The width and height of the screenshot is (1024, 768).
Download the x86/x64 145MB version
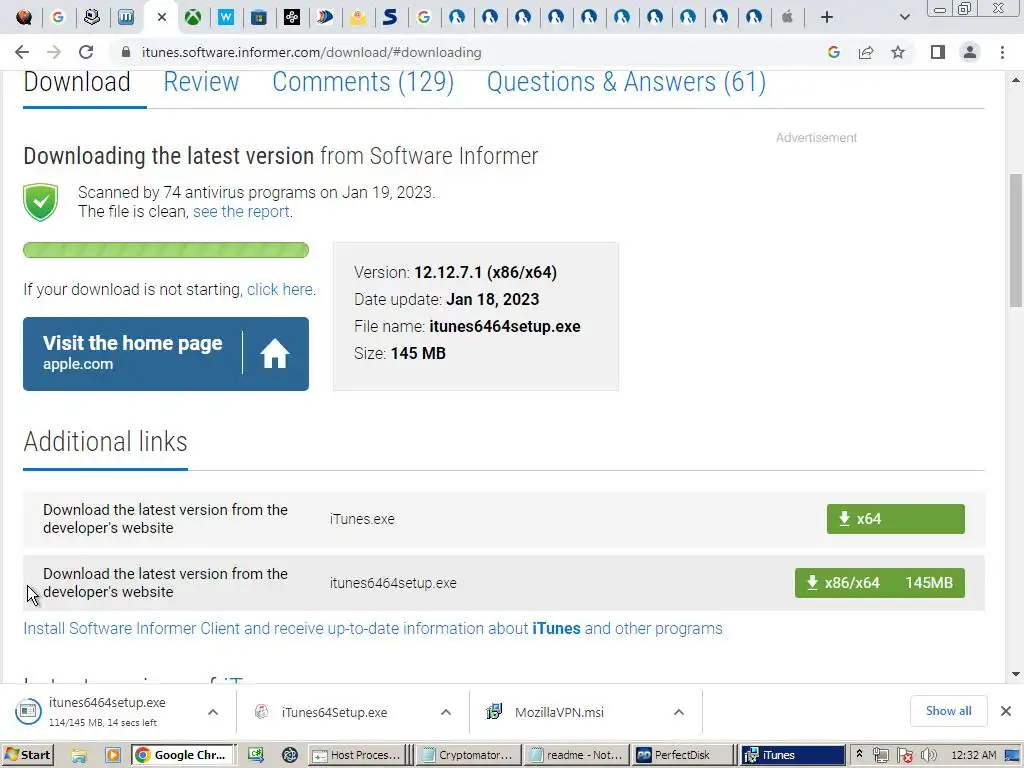(x=879, y=583)
